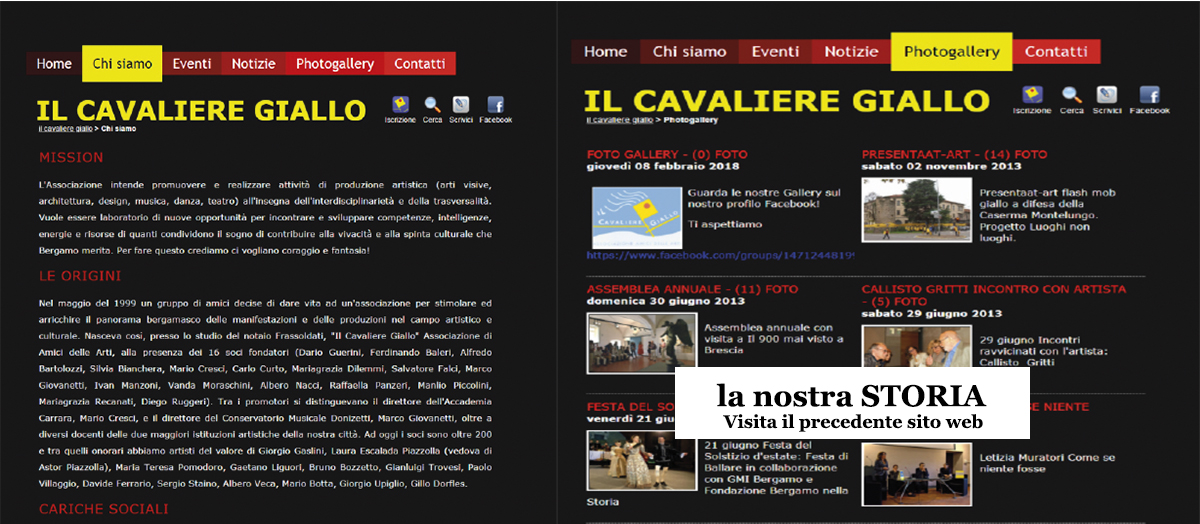
Task: Open Contatti tab in left page
Action: point(420,64)
